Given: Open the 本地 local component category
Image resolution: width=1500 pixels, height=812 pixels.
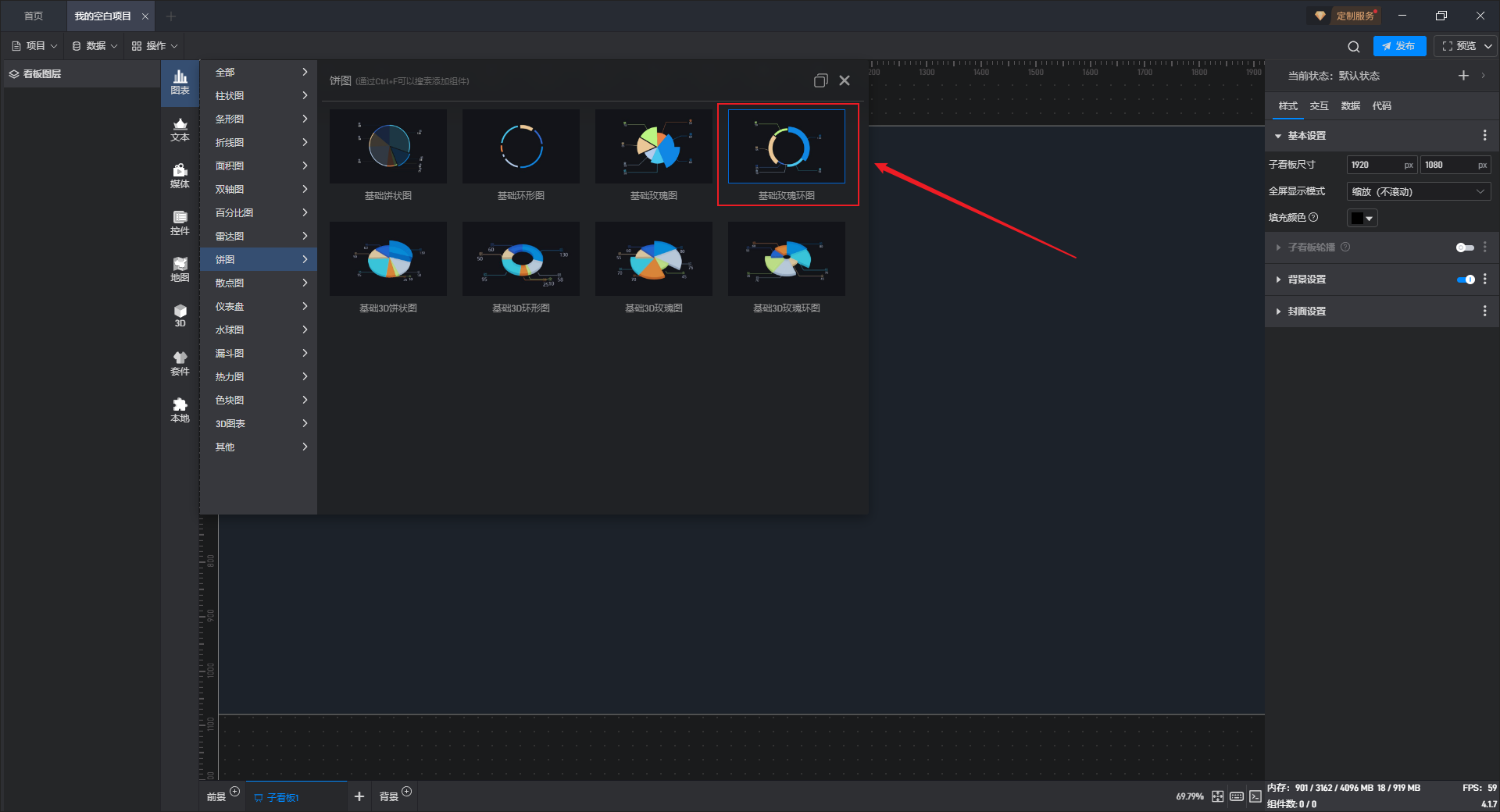Looking at the screenshot, I should 180,411.
